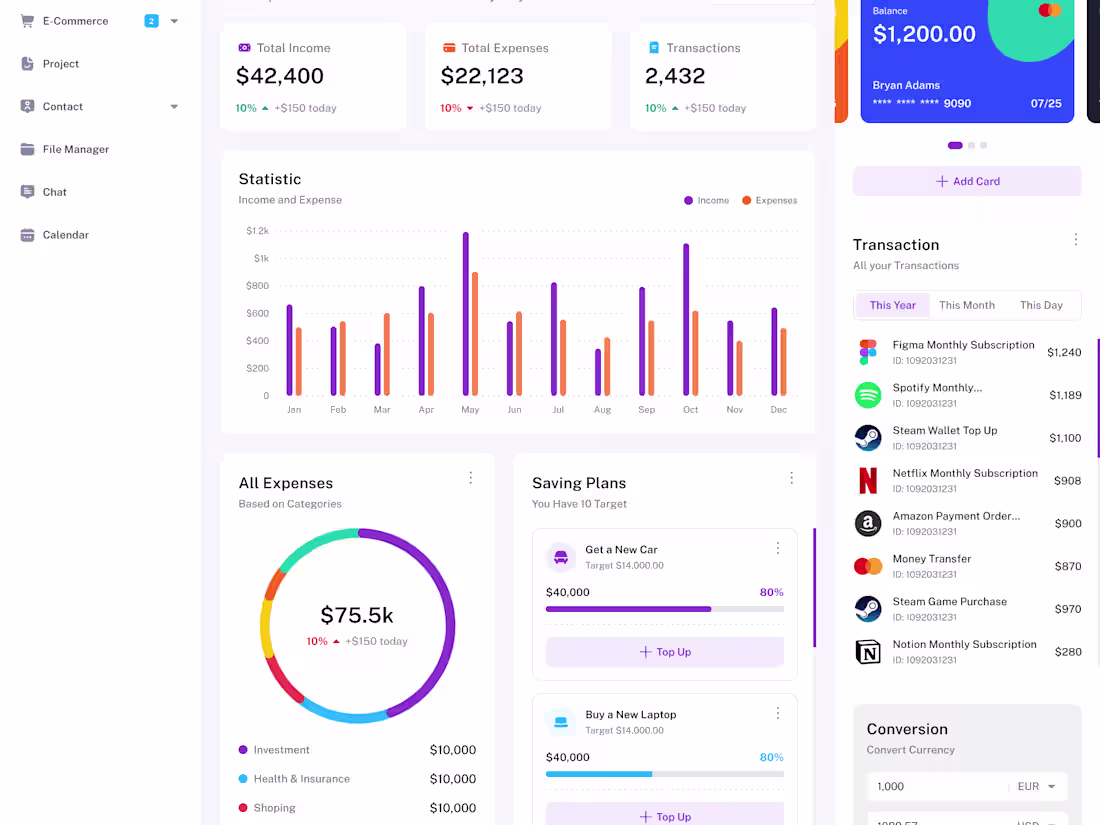This screenshot has height=825, width=1100.
Task: Click the Spotify transaction icon
Action: 867,395
